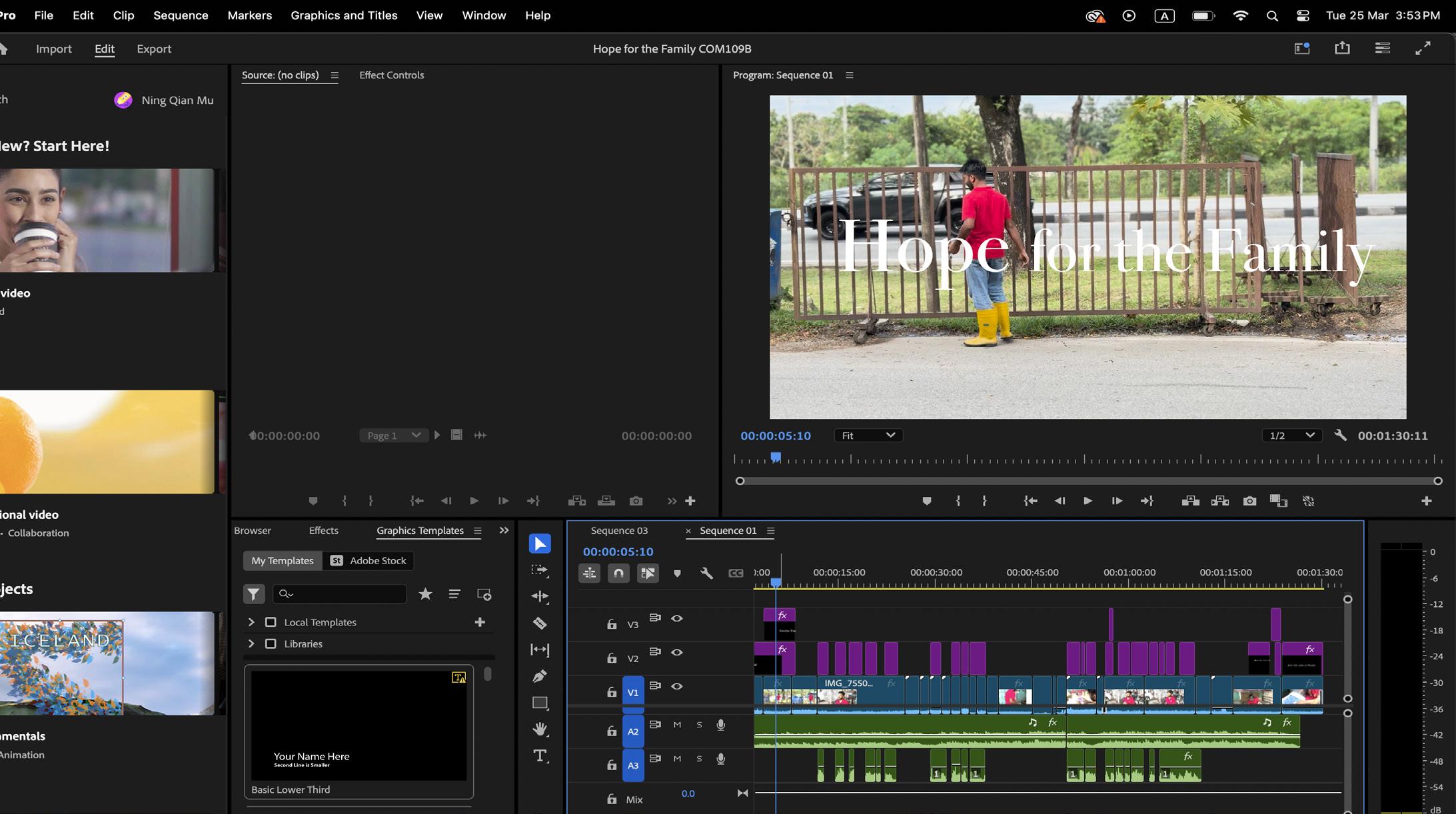Mute audio track A2
This screenshot has height=814, width=1456.
click(677, 725)
